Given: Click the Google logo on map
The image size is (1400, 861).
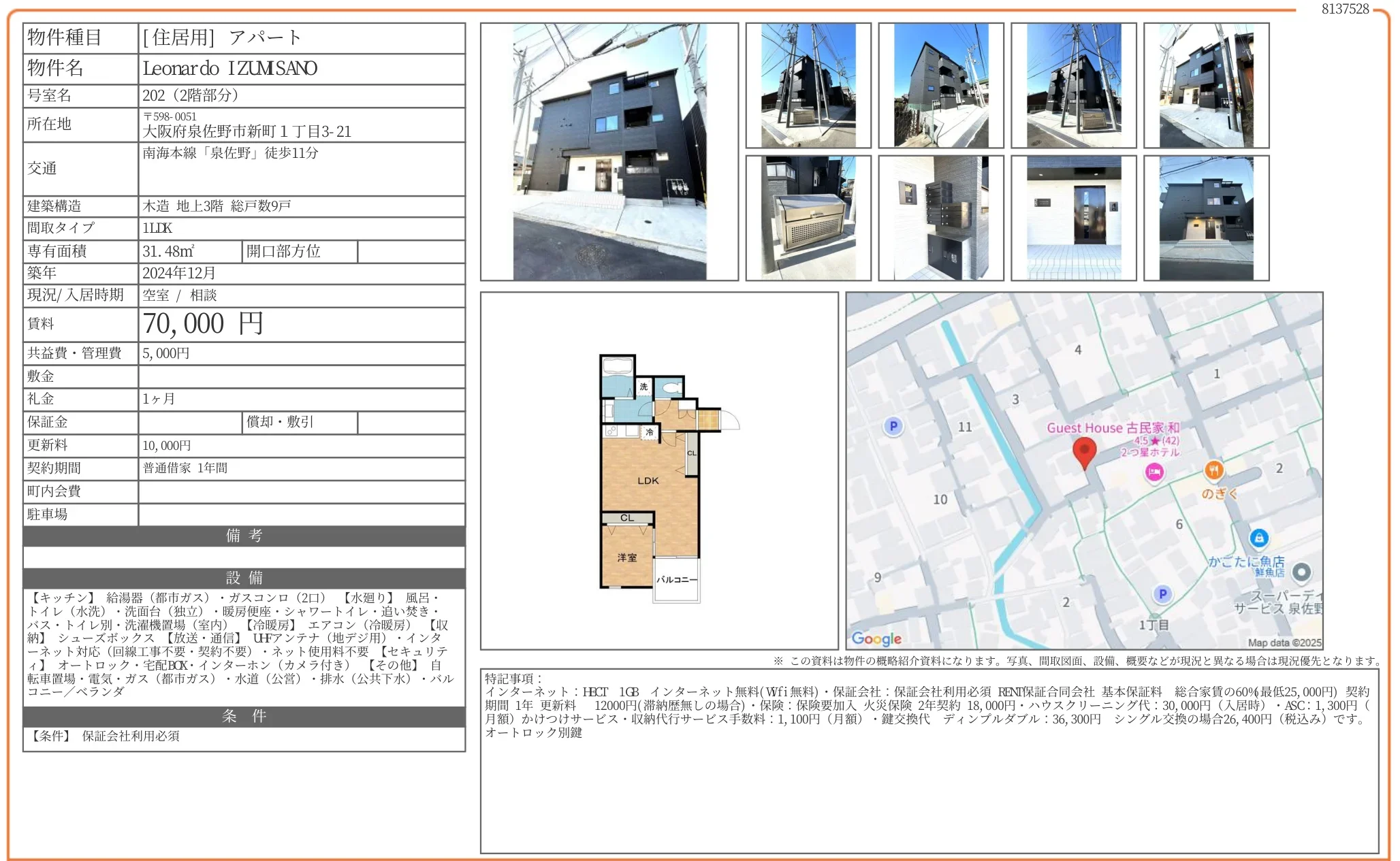Looking at the screenshot, I should point(876,638).
